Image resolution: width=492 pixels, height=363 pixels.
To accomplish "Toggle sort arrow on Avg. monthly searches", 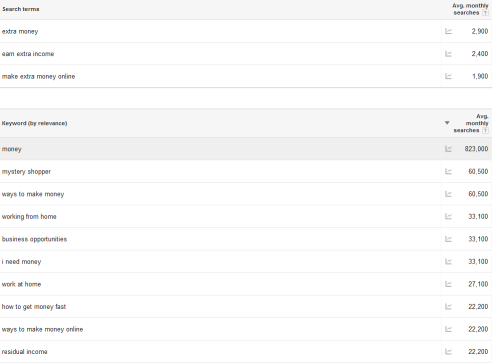I will (447, 123).
